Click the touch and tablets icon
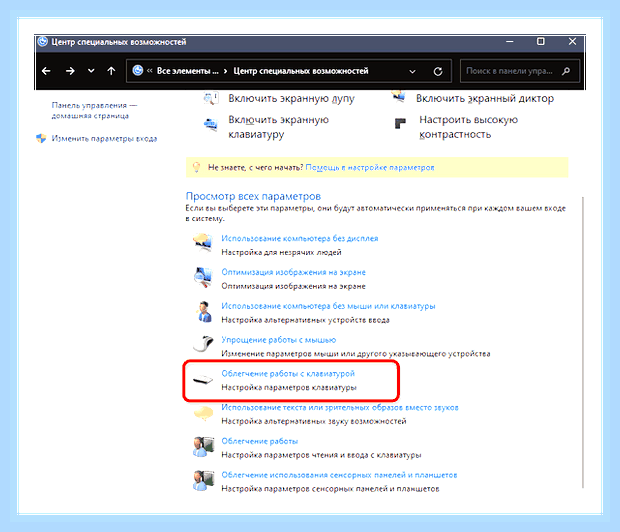 tap(203, 481)
